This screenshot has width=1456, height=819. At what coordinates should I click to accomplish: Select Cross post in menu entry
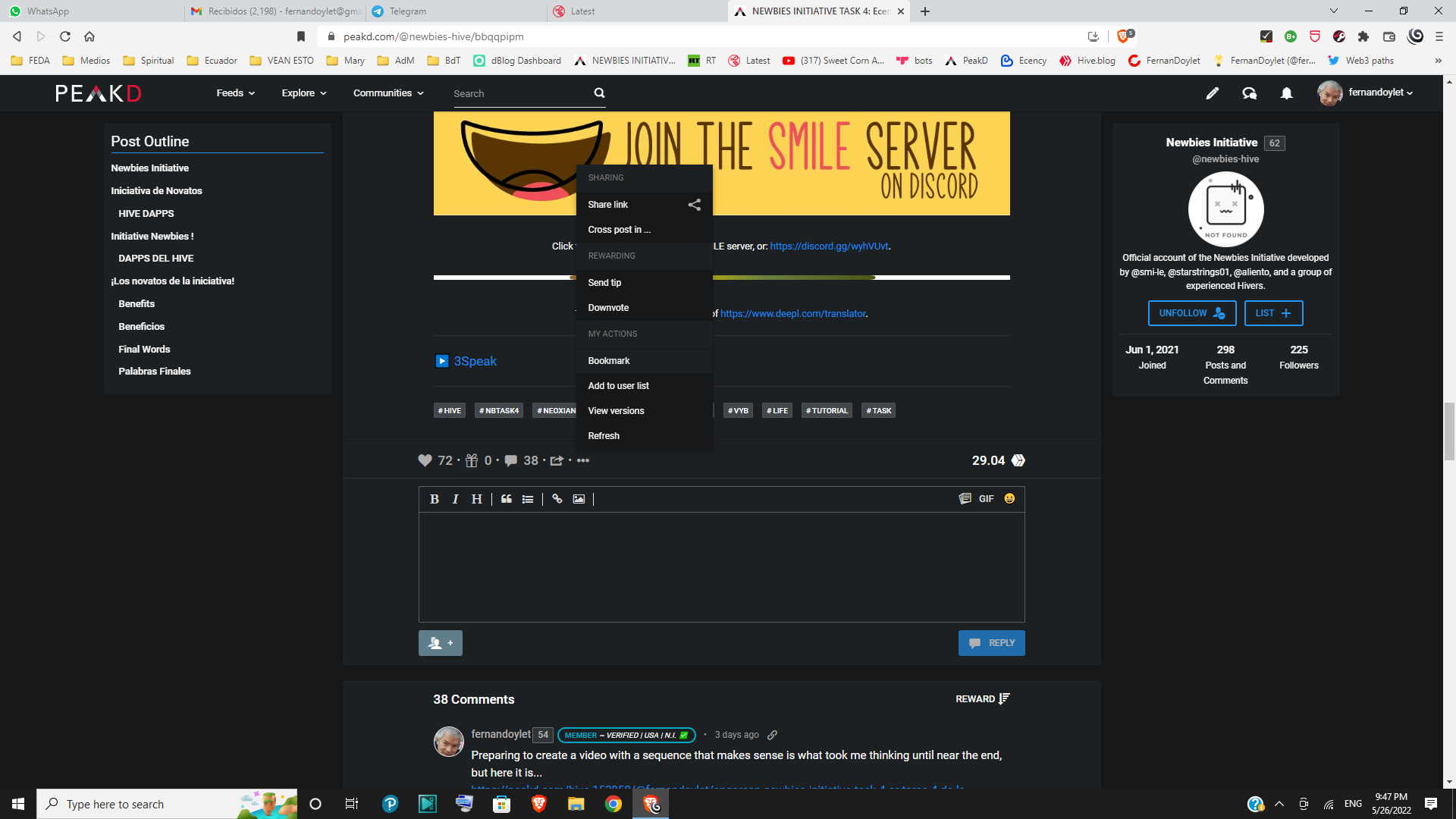coord(644,230)
